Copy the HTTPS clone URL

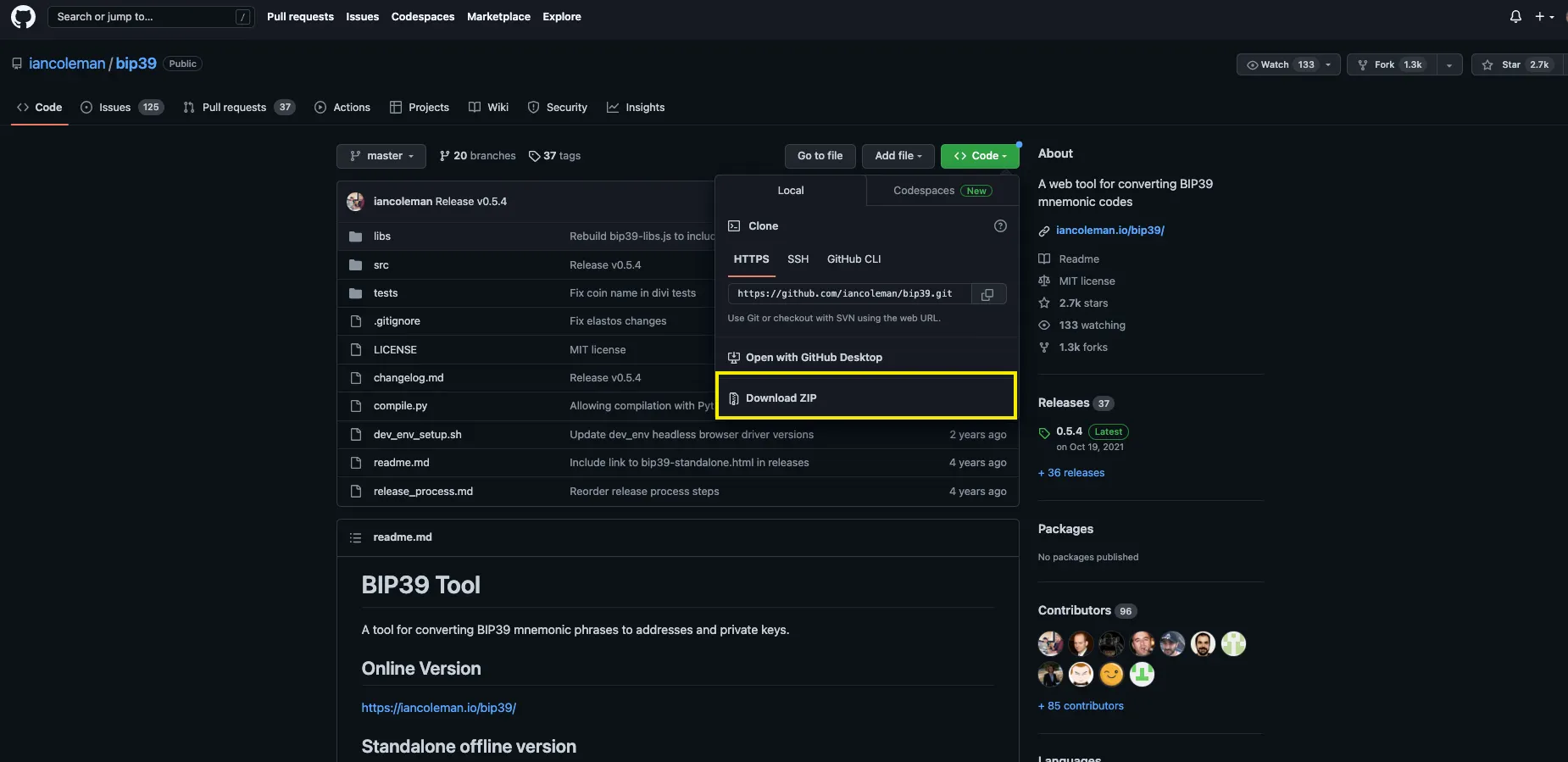(x=987, y=294)
